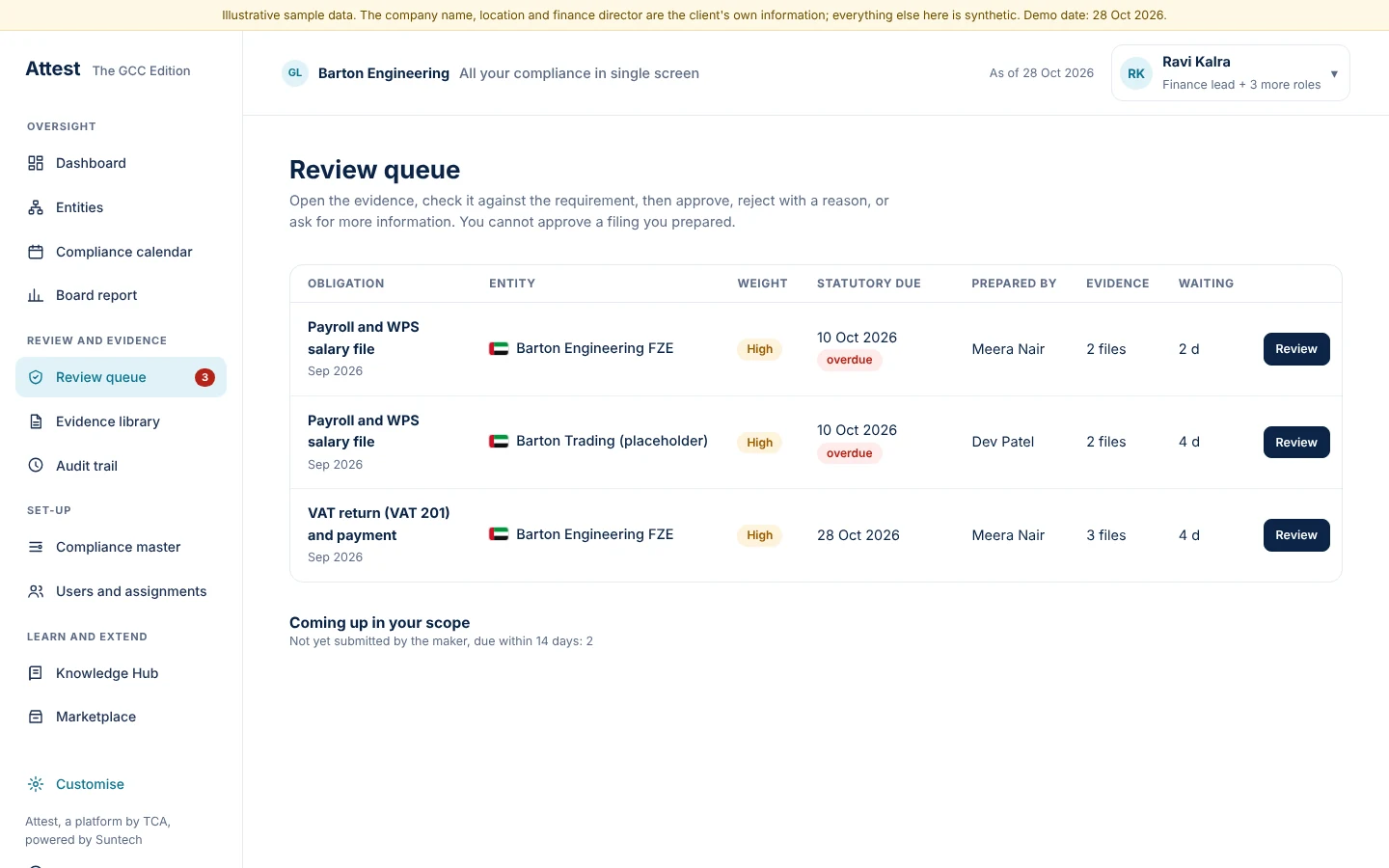Click "Coming up in your scope" heading
Screen dimensions: 1389x868
[x=380, y=623]
